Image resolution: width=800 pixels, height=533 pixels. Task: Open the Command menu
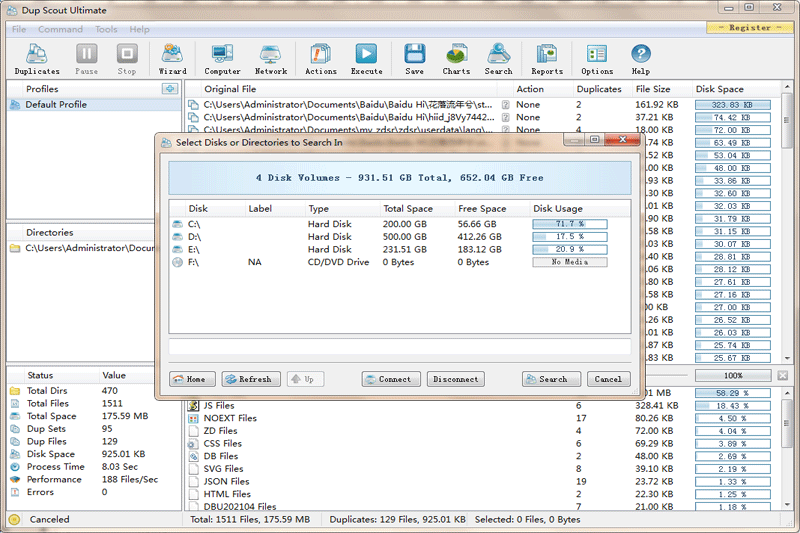(60, 29)
